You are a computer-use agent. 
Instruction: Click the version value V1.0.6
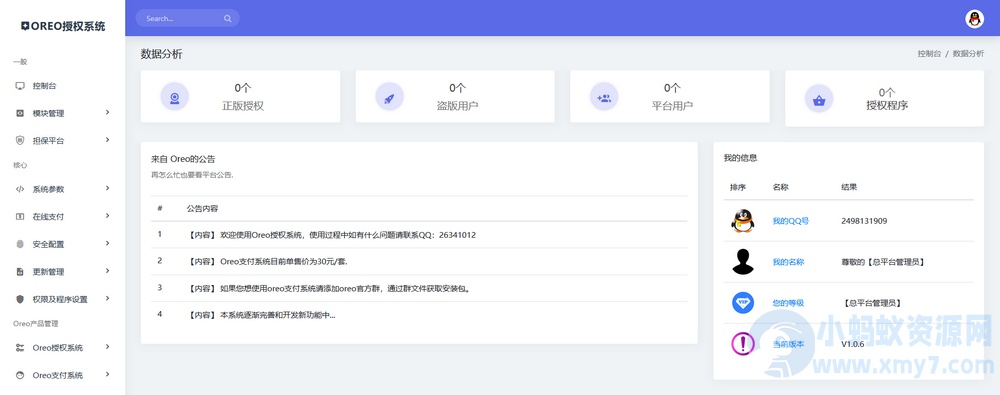point(853,344)
